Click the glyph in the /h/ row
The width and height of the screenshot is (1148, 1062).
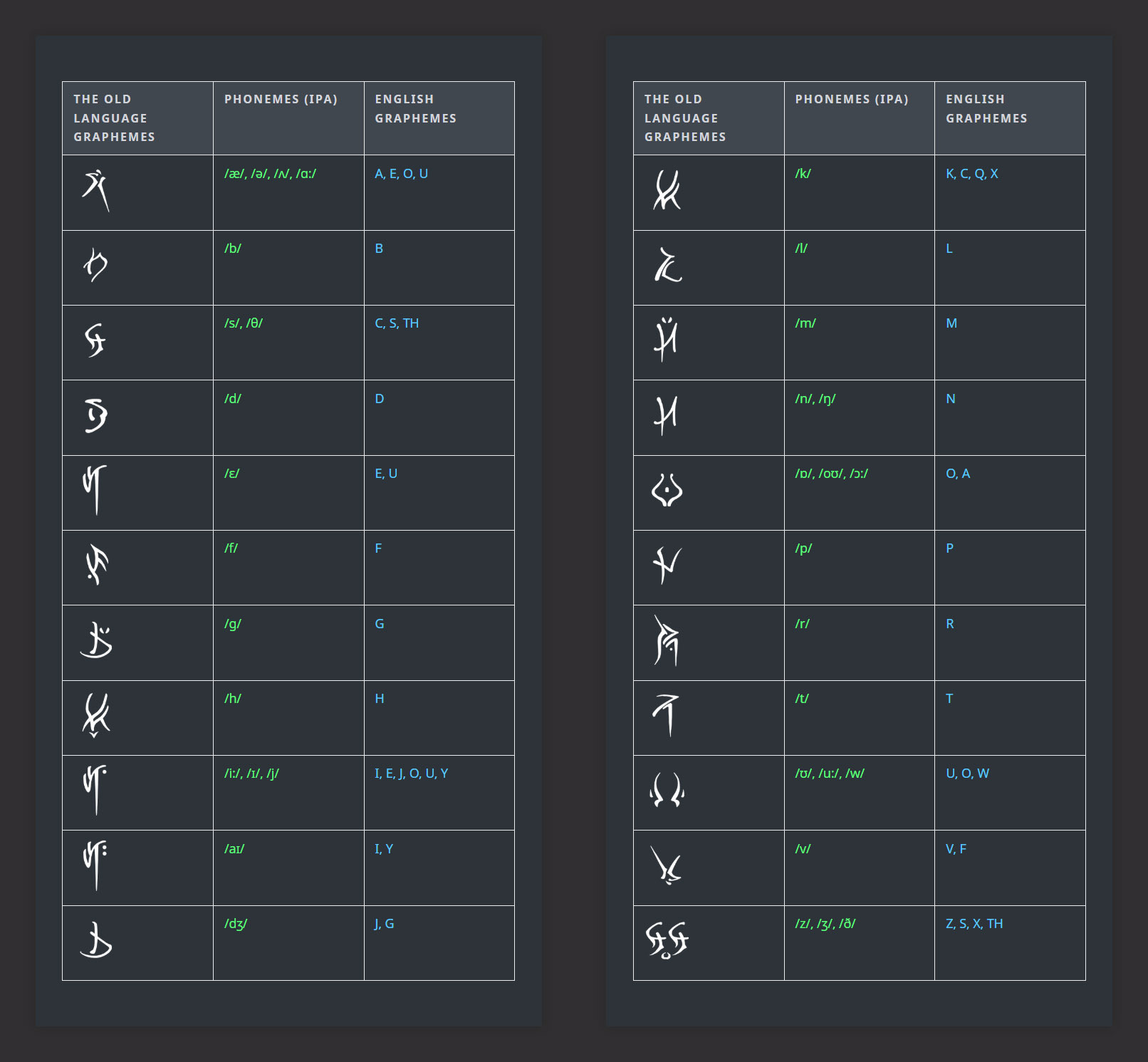click(x=96, y=715)
